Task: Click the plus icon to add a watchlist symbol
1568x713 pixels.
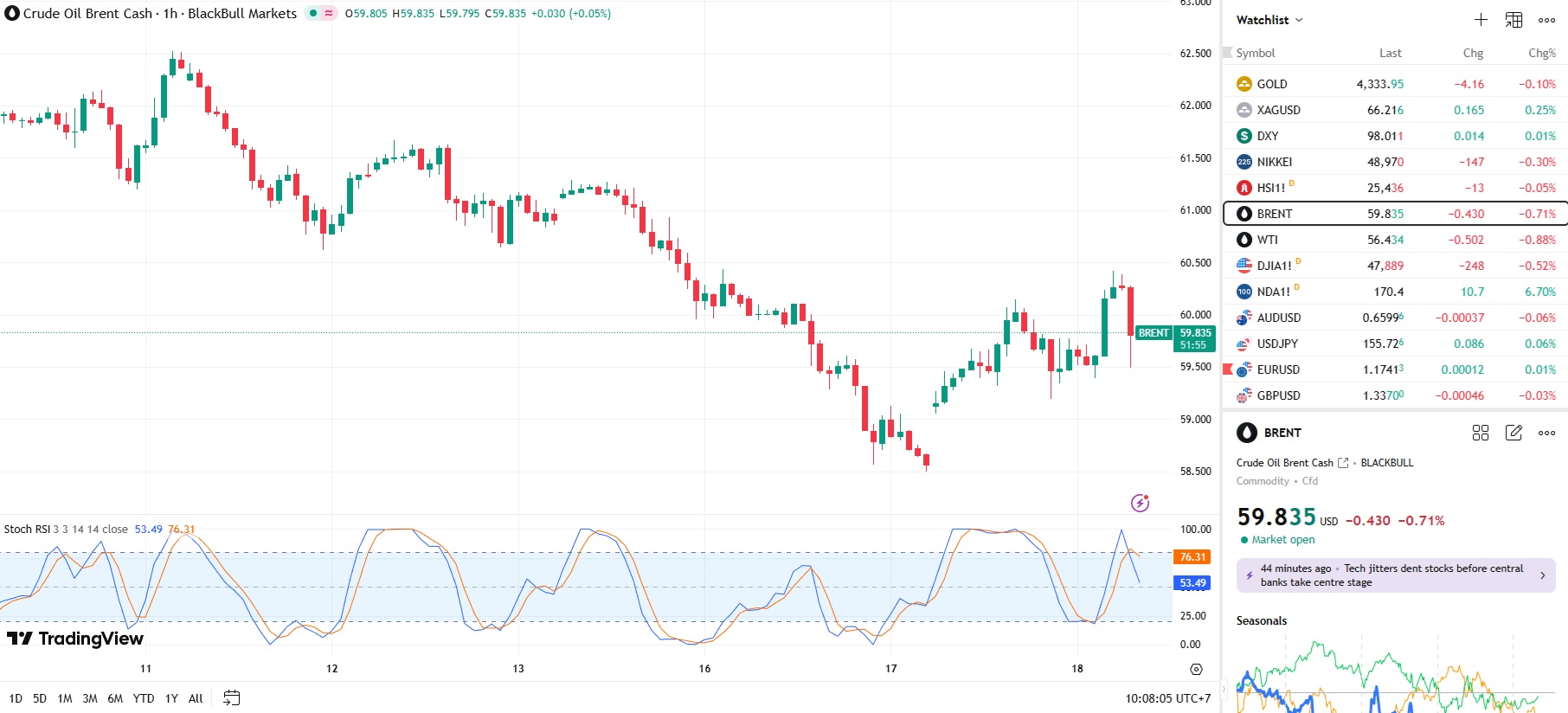Action: [1481, 20]
